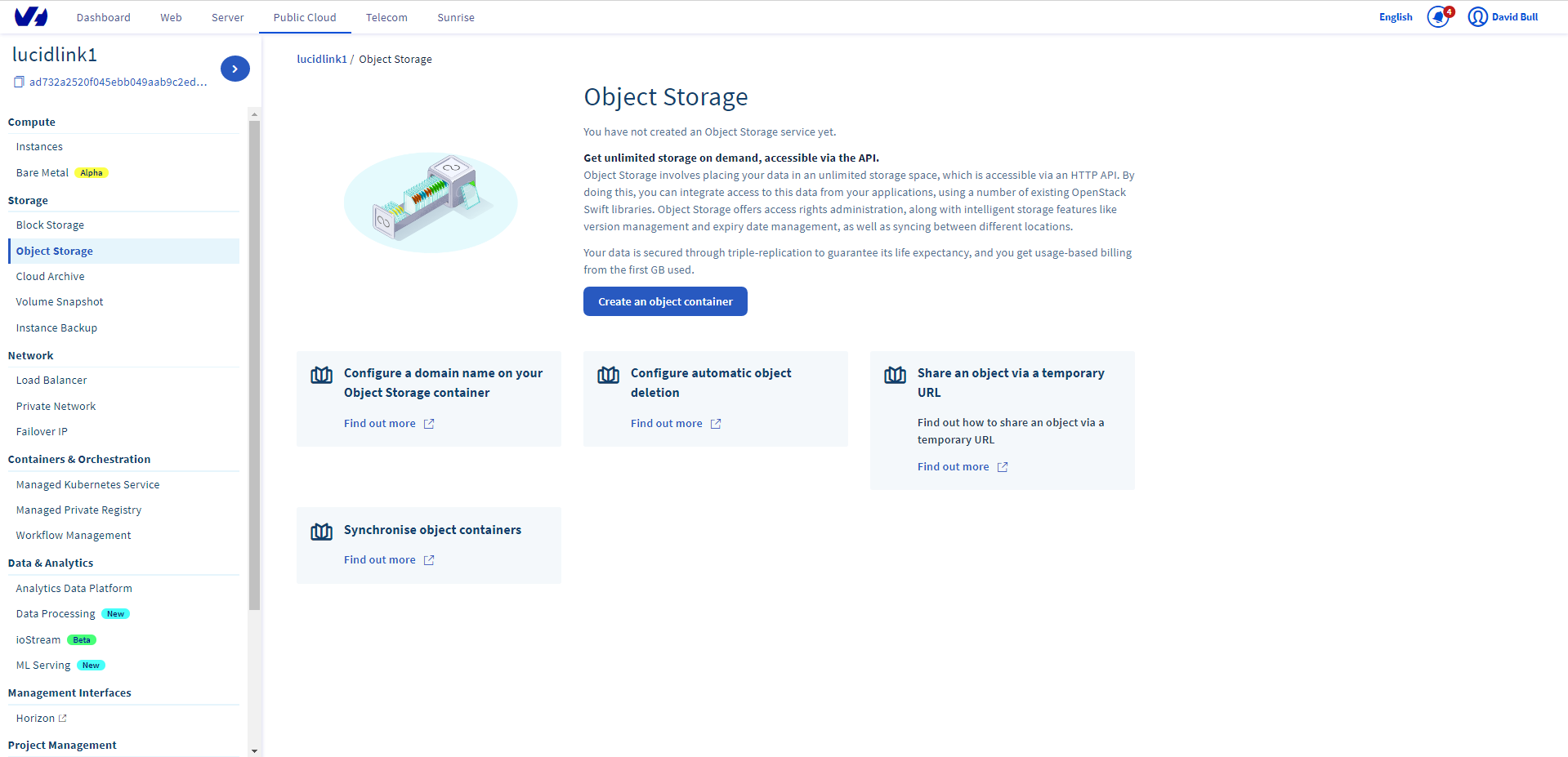Image resolution: width=1568 pixels, height=757 pixels.
Task: Switch to the Server tab
Action: tap(228, 17)
